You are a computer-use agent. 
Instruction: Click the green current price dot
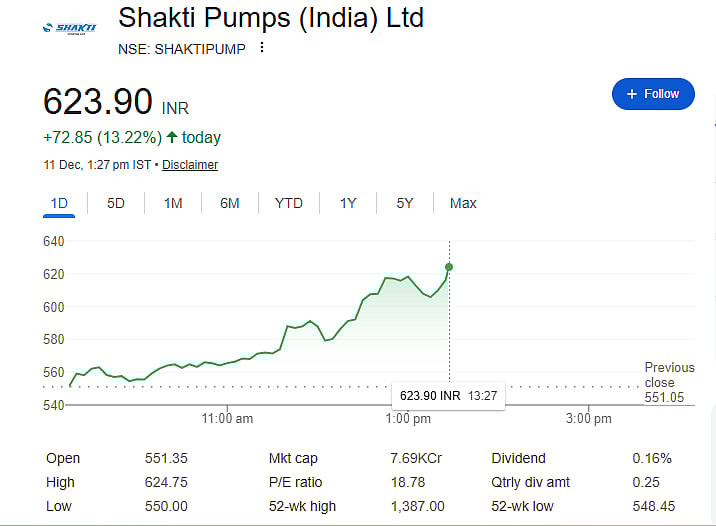click(449, 267)
